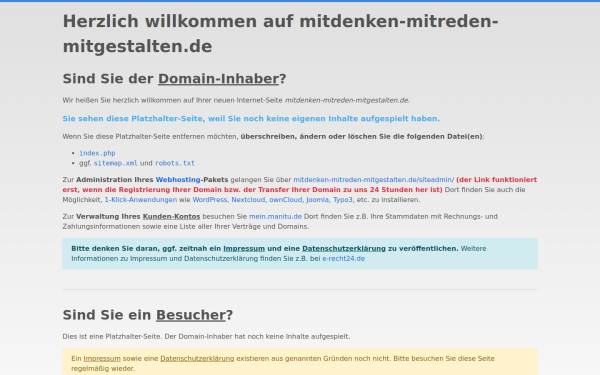Click the bold 'überschreiben, ändern oder löschen' text
Screen dimensions: 600x375
click(362, 137)
